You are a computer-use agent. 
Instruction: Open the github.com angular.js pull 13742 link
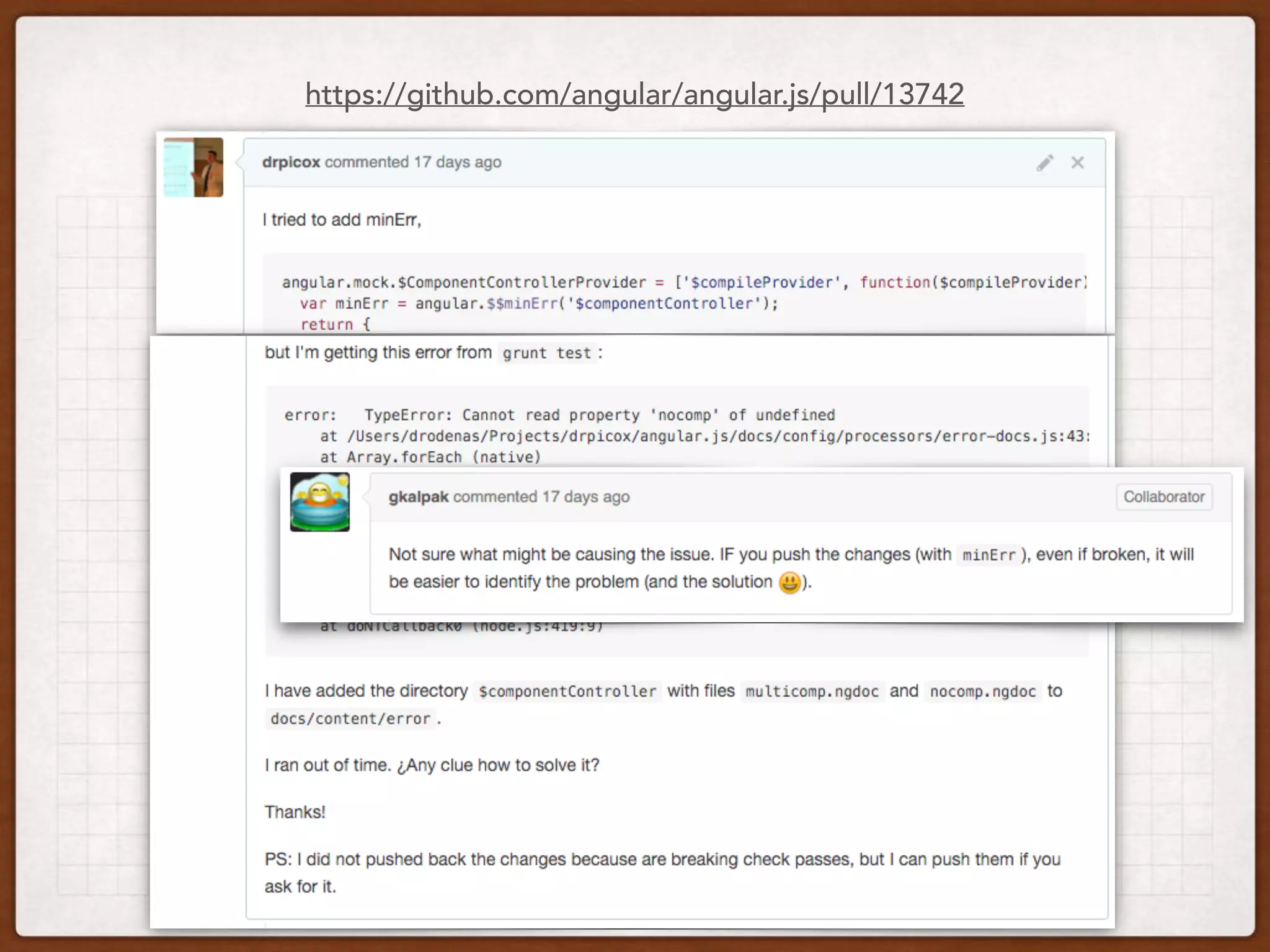[x=634, y=95]
